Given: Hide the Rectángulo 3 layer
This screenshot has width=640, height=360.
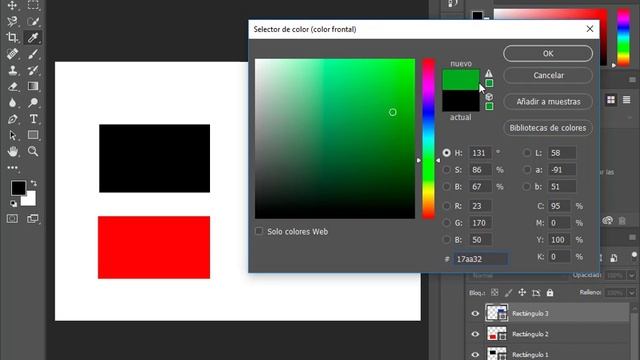Looking at the screenshot, I should pyautogui.click(x=475, y=313).
